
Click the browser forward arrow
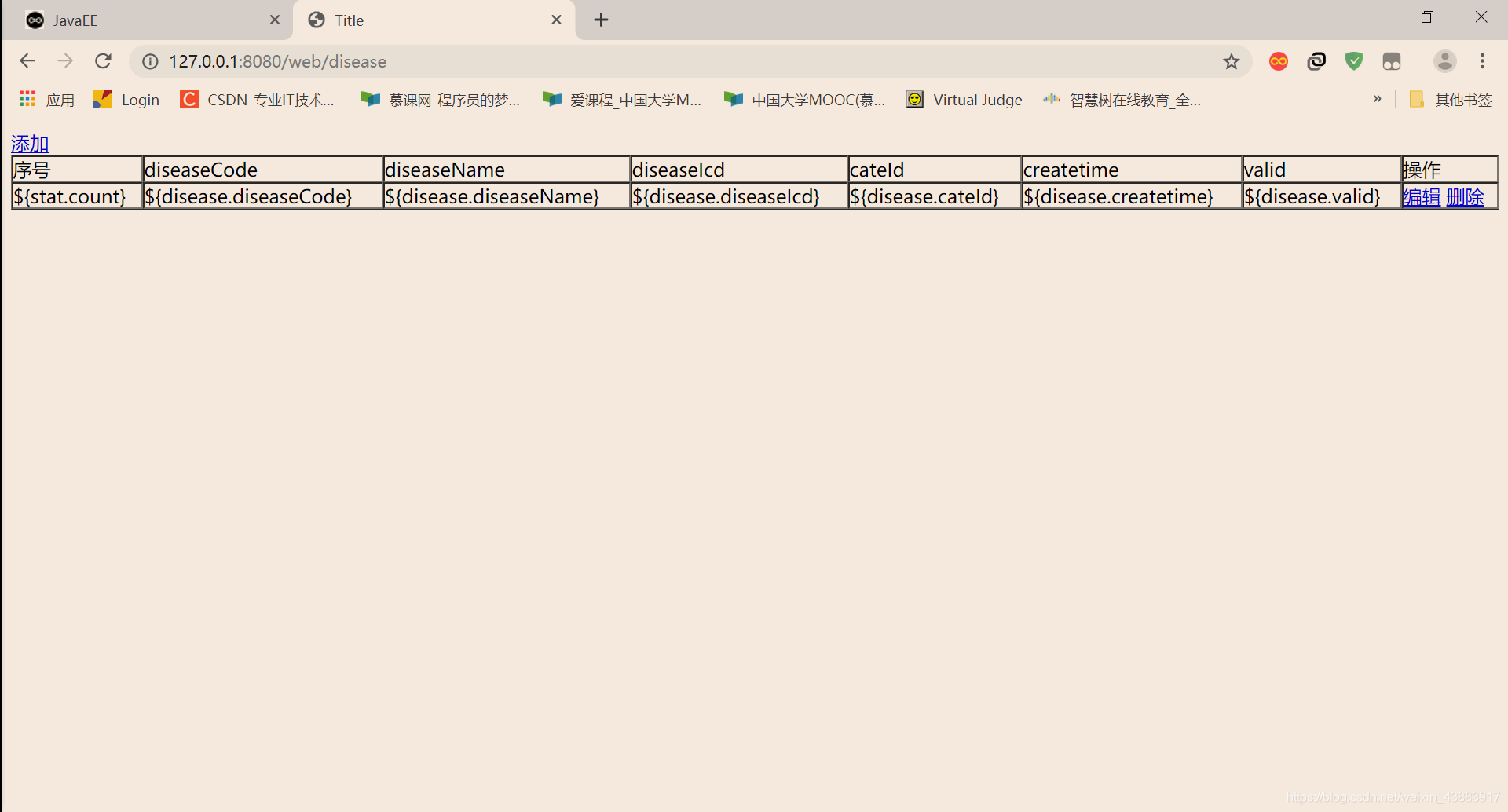pyautogui.click(x=65, y=61)
